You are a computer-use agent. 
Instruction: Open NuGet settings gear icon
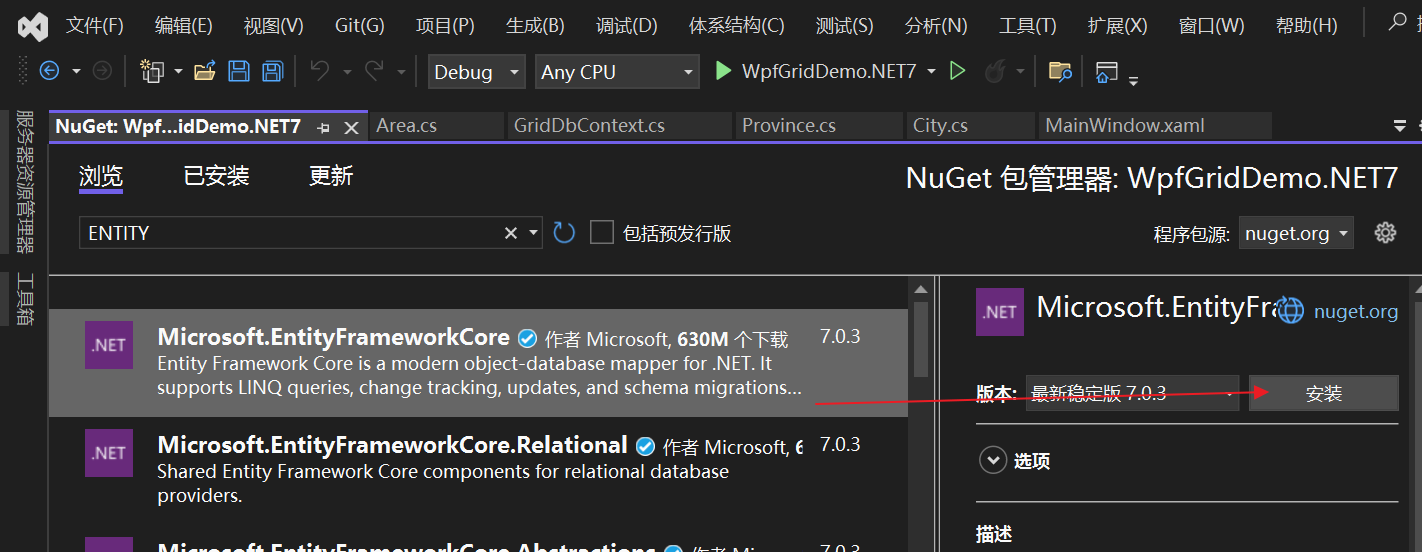pos(1385,233)
